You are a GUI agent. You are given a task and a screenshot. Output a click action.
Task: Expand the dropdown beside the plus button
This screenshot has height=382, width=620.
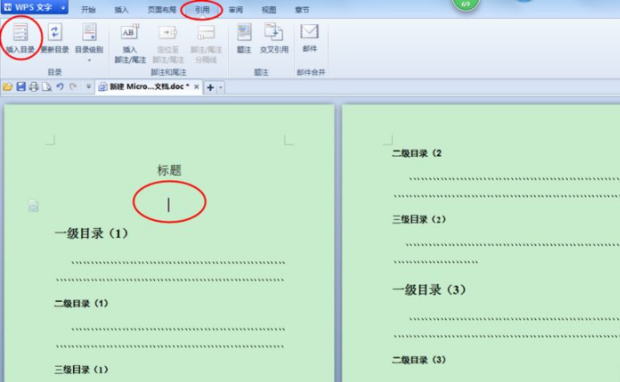click(x=221, y=87)
